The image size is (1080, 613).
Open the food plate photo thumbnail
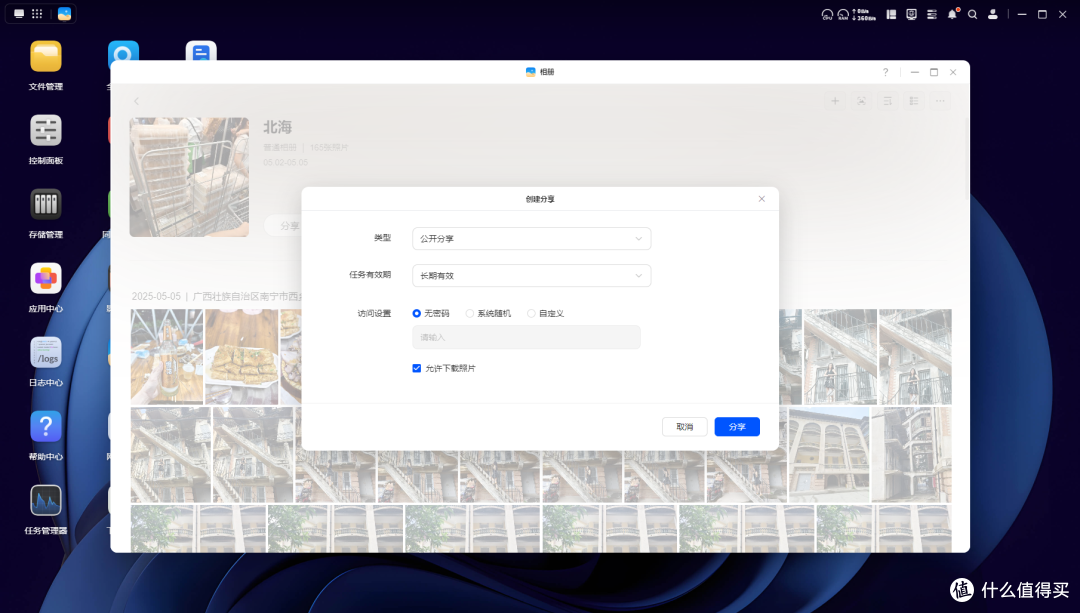pos(242,356)
